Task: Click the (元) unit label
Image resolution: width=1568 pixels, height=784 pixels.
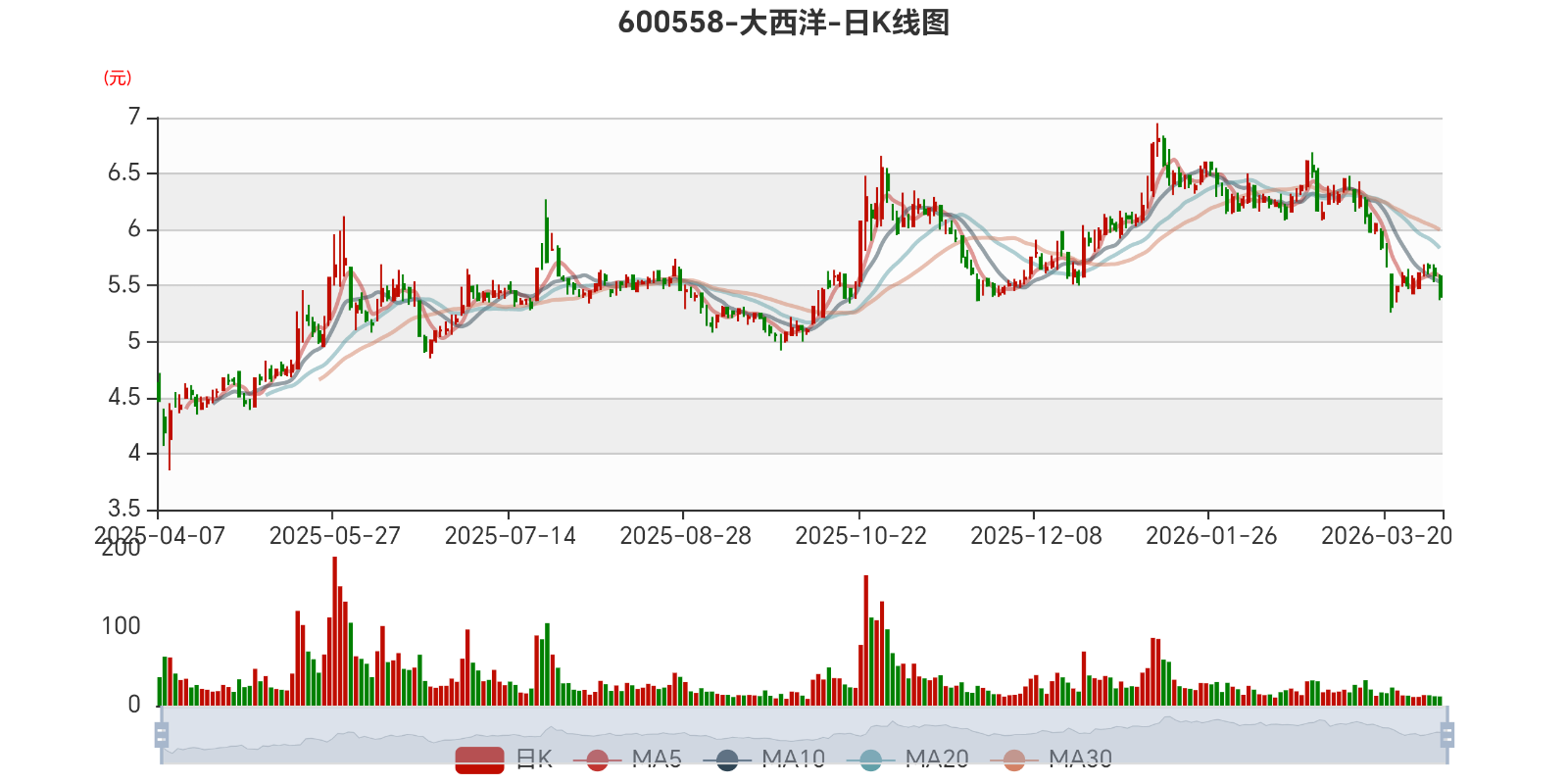Action: pyautogui.click(x=118, y=78)
